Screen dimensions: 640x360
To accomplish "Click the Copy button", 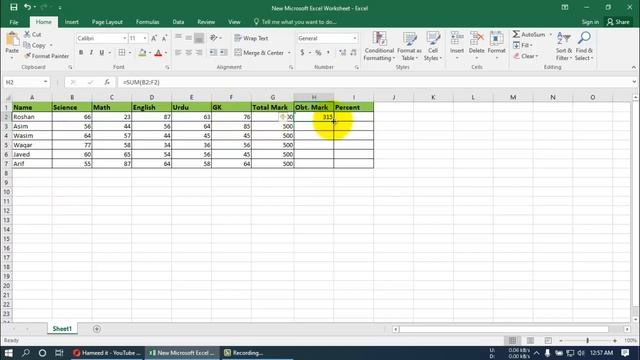I will (x=35, y=45).
